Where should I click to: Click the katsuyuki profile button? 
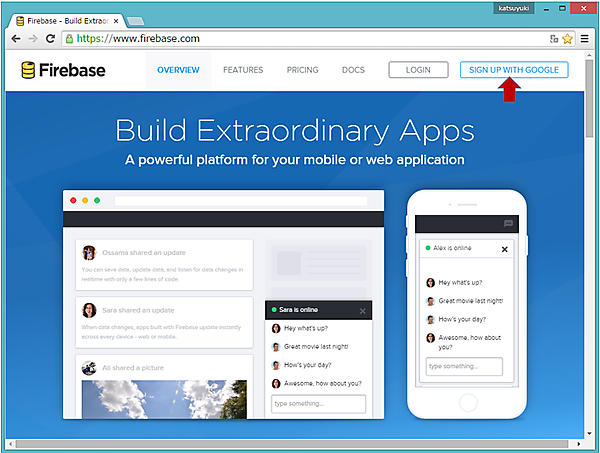click(514, 8)
